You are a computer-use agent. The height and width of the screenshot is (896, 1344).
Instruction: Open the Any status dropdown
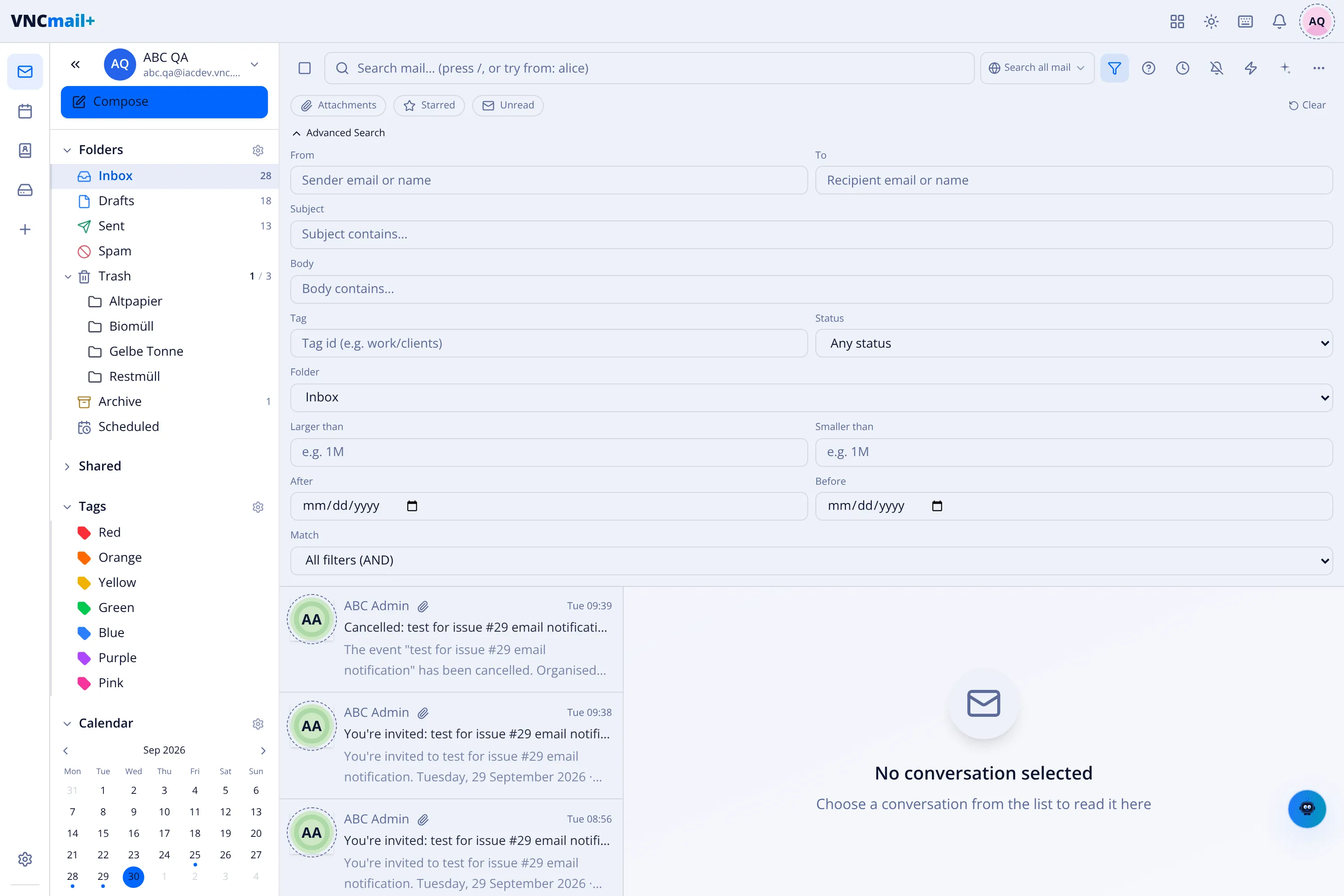(1074, 344)
